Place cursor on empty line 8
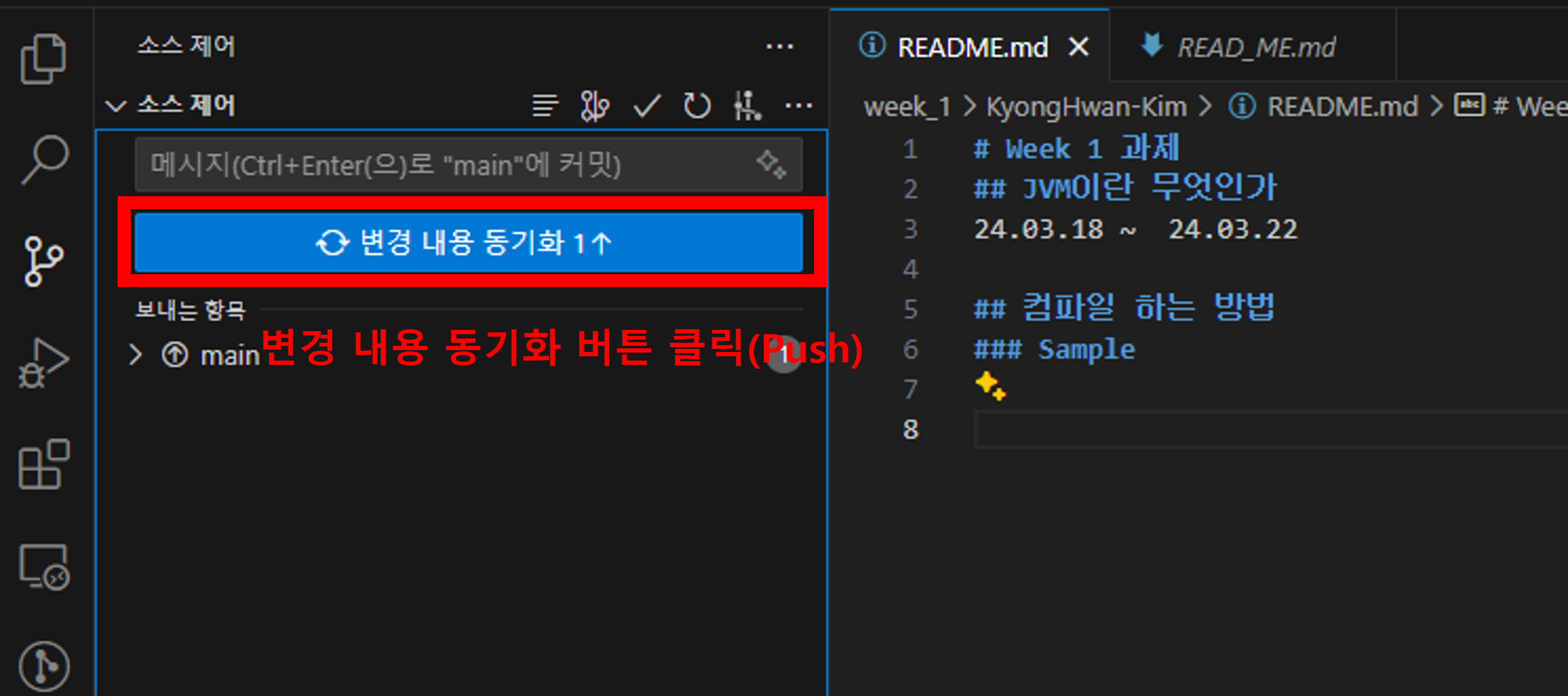1568x696 pixels. click(1270, 429)
